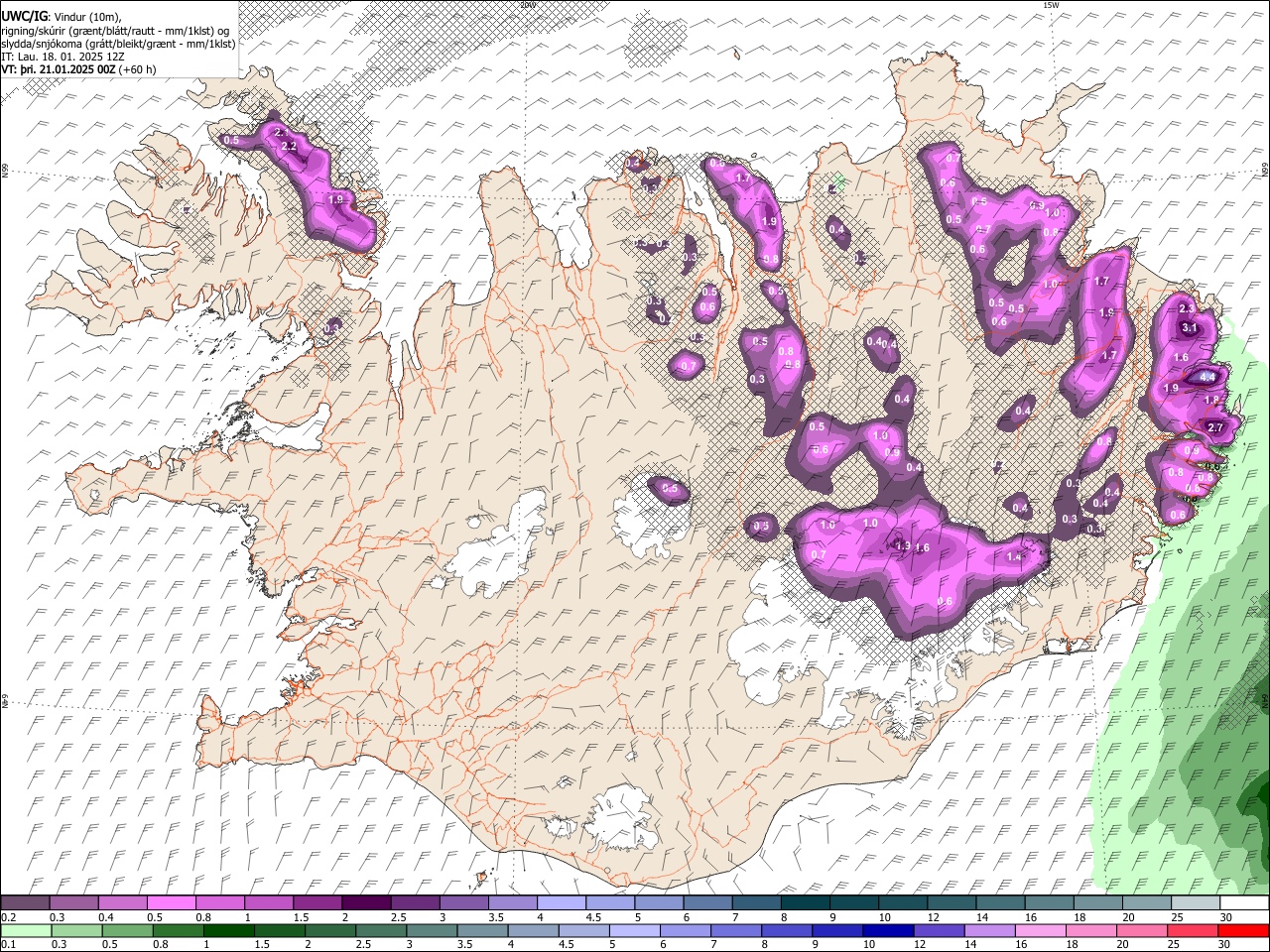Click the '1.8' snowfall value on map
This screenshot has height=952, width=1270.
pos(1211,400)
